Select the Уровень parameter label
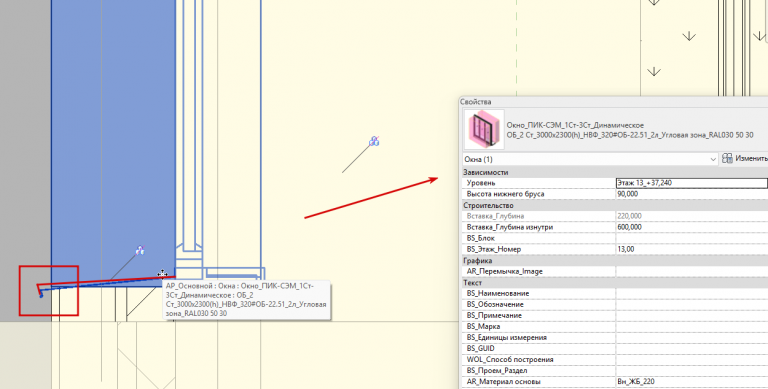 (481, 183)
